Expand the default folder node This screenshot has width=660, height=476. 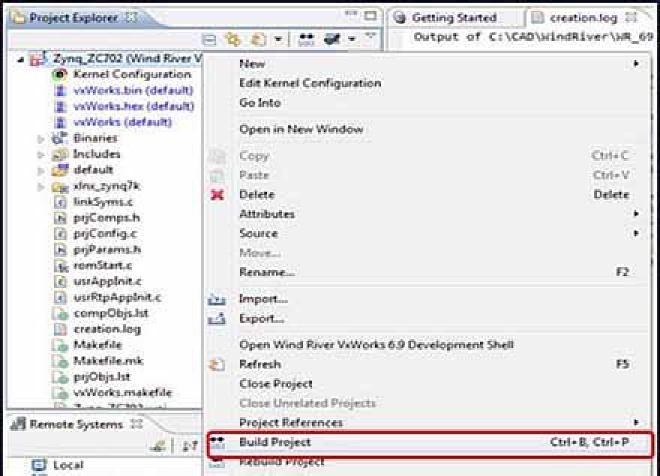pos(41,171)
